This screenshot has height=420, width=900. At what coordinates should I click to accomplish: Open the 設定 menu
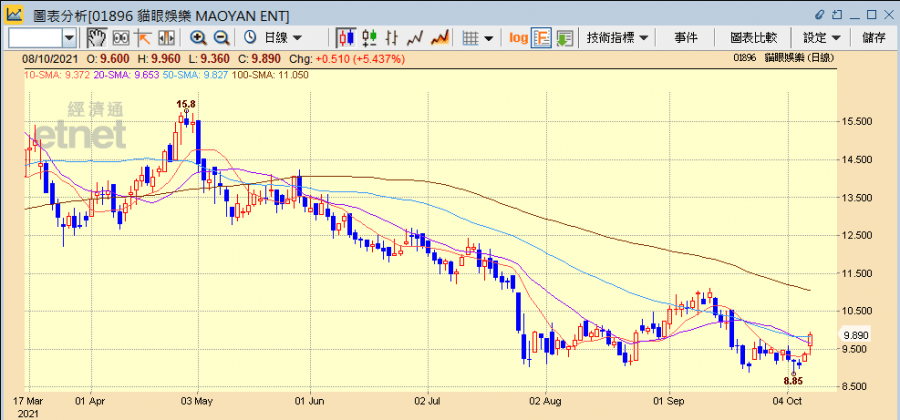click(822, 38)
